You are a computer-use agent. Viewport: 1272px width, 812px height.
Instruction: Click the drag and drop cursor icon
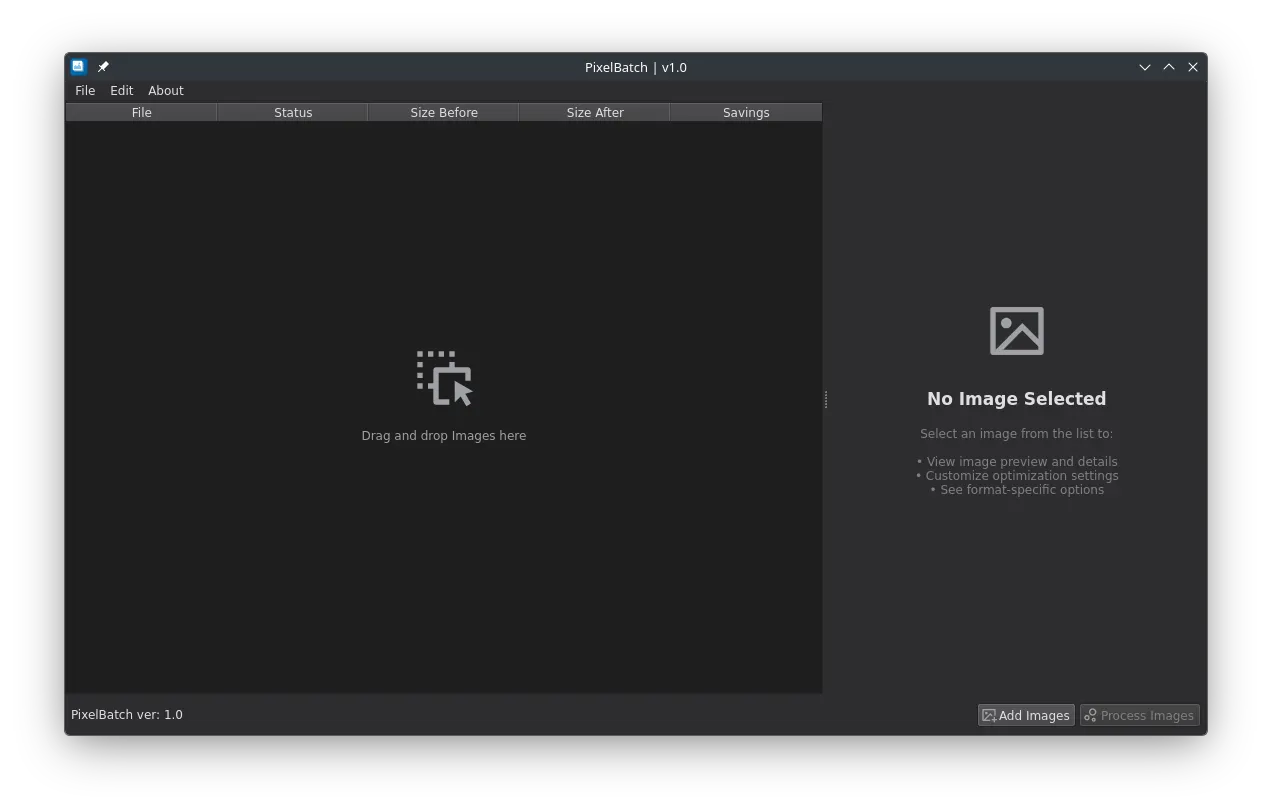click(444, 378)
